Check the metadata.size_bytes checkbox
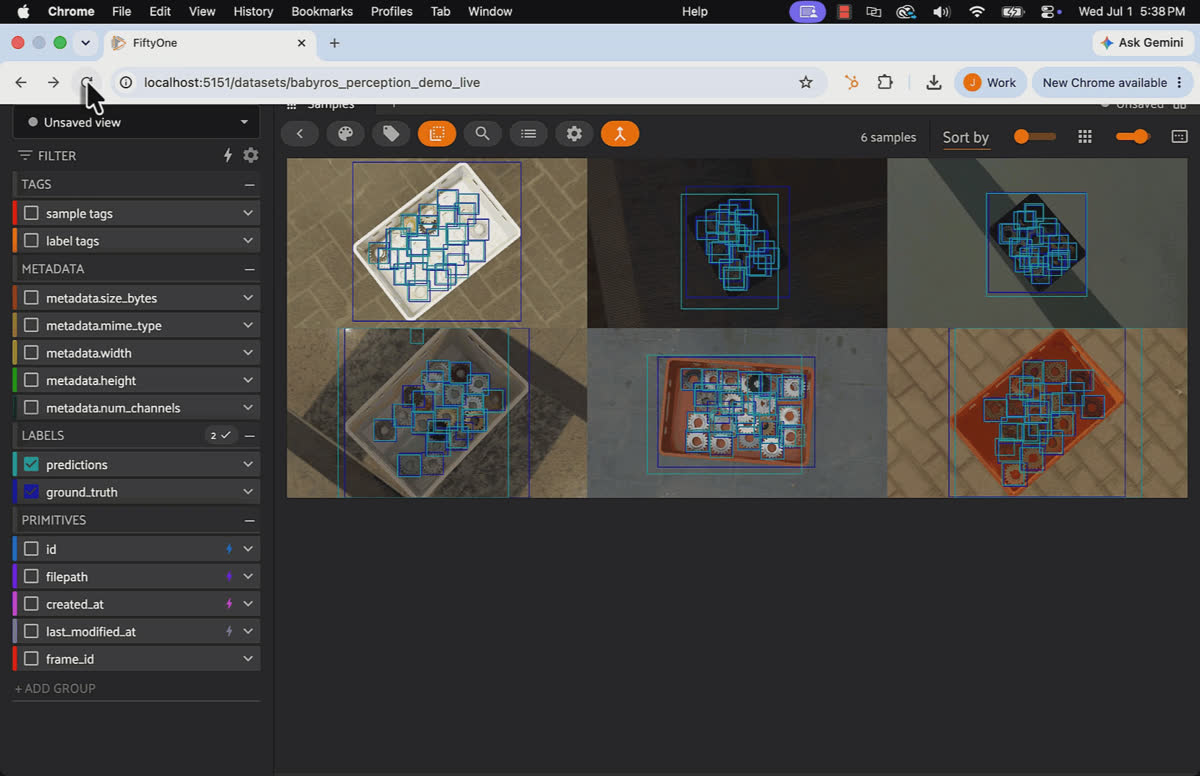Viewport: 1200px width, 776px height. (x=32, y=298)
